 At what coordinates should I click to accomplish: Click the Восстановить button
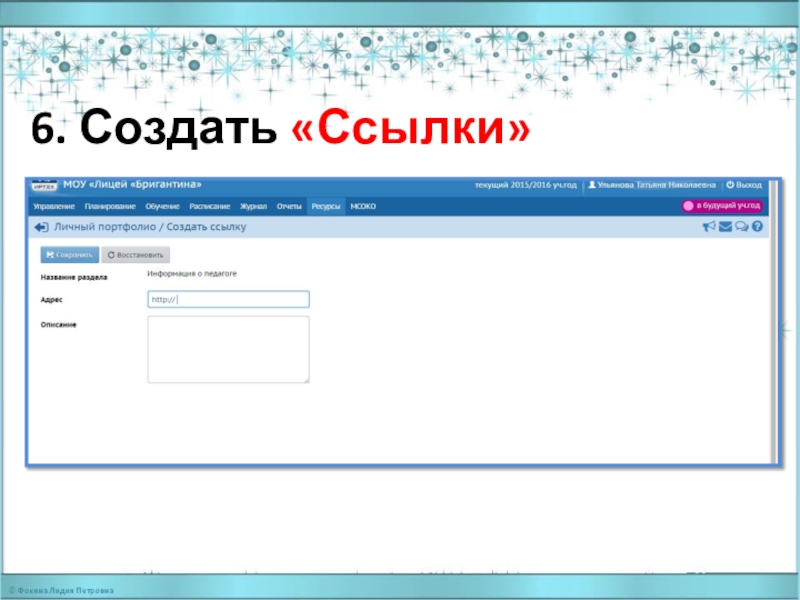[136, 255]
